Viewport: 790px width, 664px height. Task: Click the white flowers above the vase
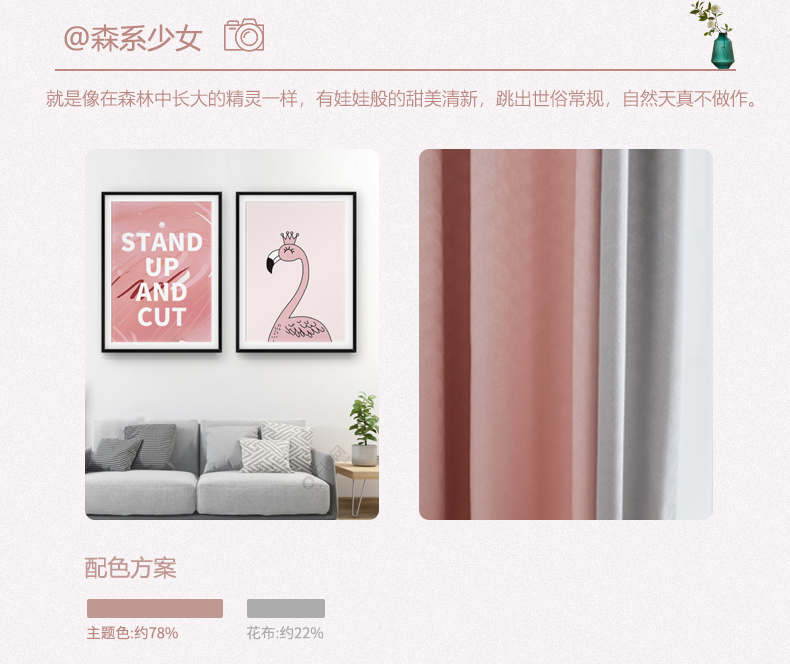coord(709,15)
